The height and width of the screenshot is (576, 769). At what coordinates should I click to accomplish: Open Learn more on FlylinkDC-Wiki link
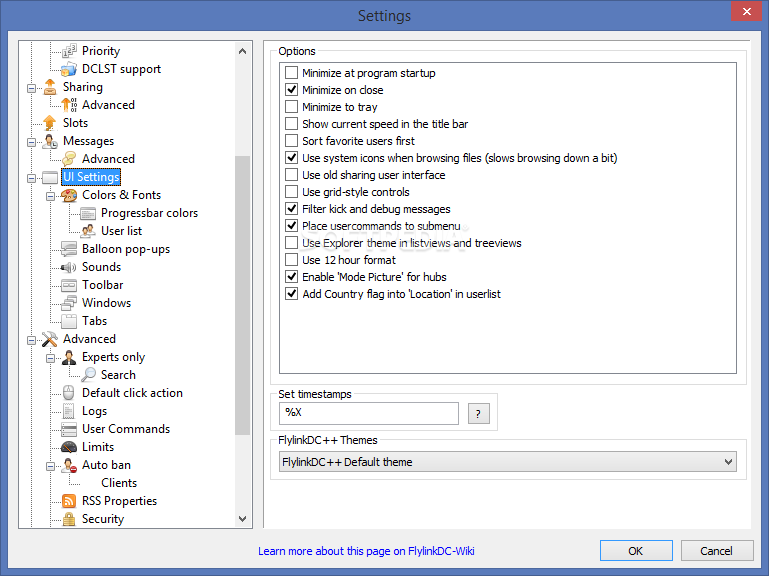pos(366,551)
